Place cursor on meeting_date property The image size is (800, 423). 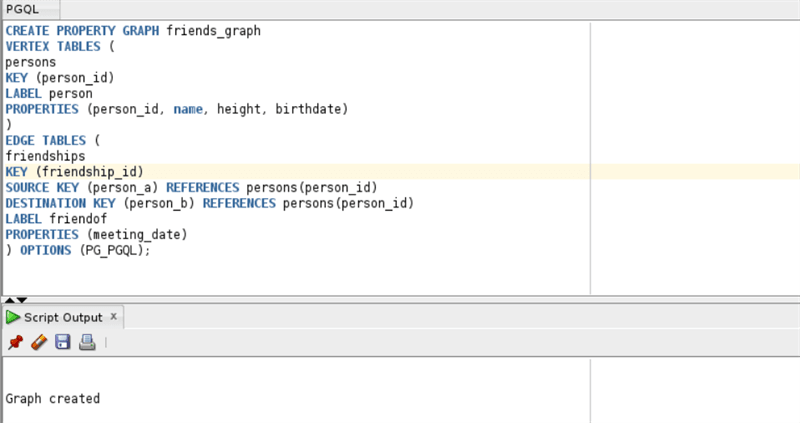click(137, 235)
